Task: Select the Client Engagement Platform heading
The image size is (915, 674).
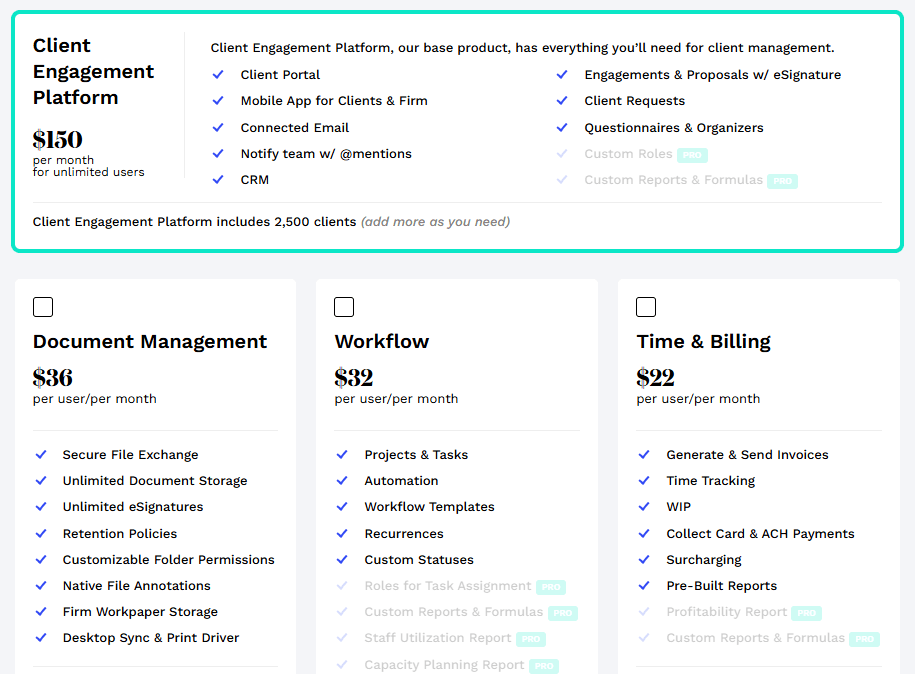Action: pos(93,71)
